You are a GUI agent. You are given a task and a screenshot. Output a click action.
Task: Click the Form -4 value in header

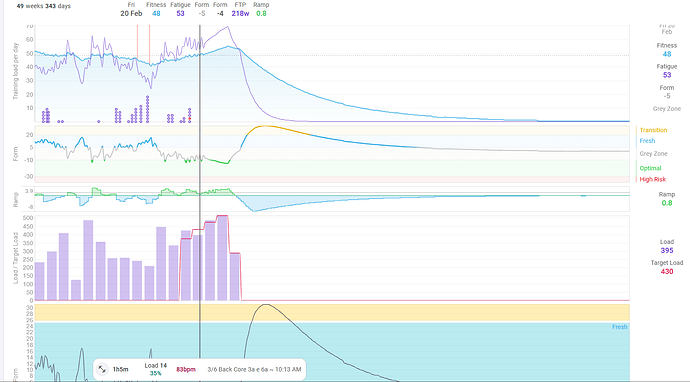[x=220, y=13]
